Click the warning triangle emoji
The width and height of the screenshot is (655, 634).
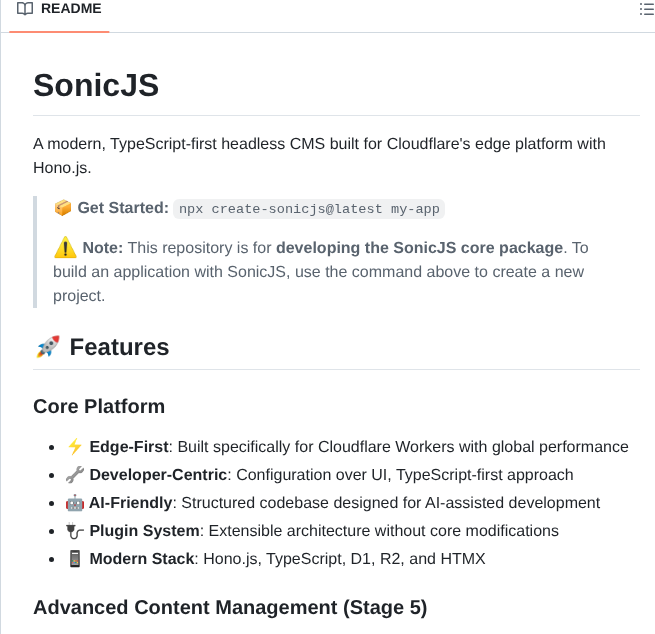(x=65, y=247)
